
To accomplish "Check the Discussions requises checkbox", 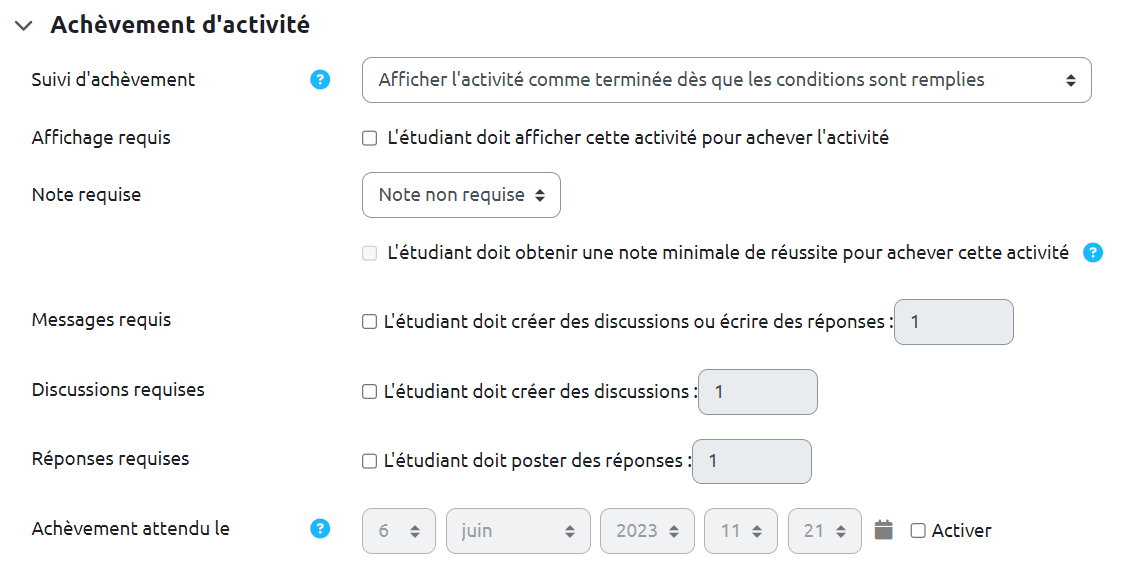I will click(x=370, y=392).
